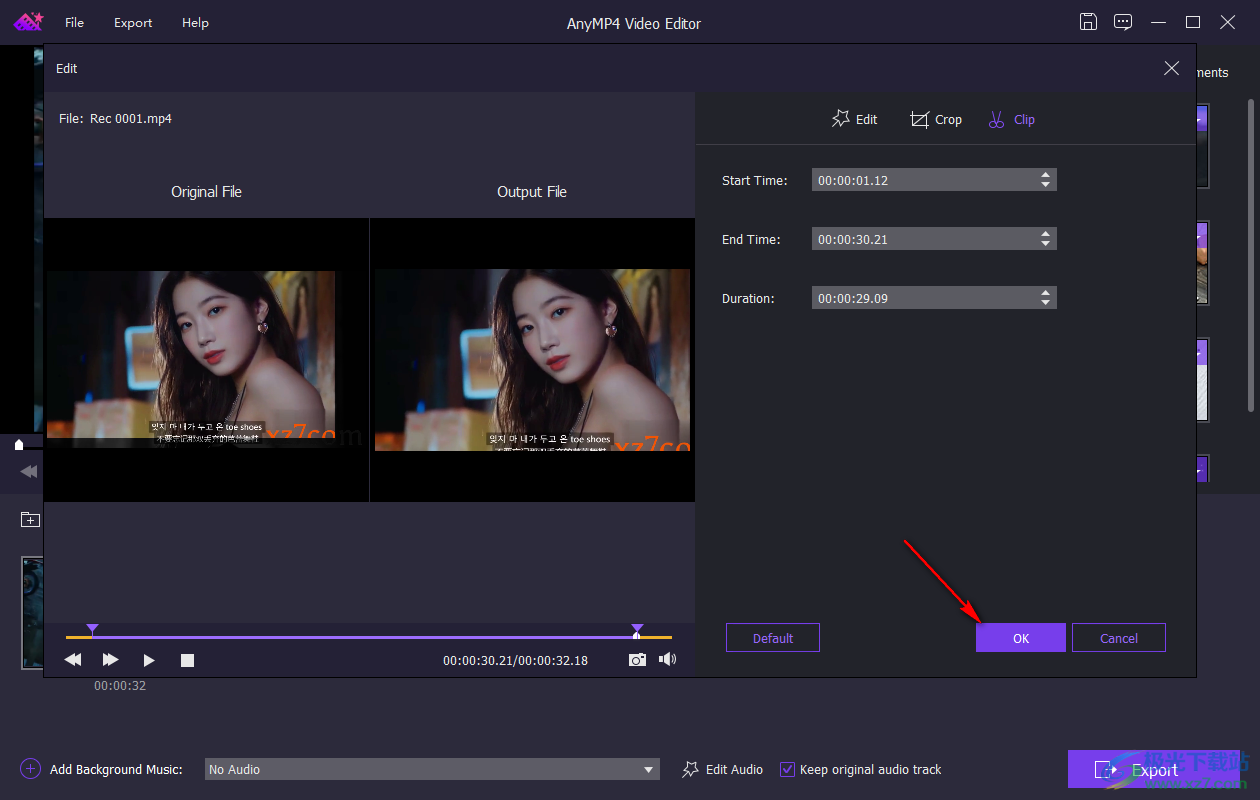Click the AnyMP4 app logo icon

pyautogui.click(x=28, y=22)
